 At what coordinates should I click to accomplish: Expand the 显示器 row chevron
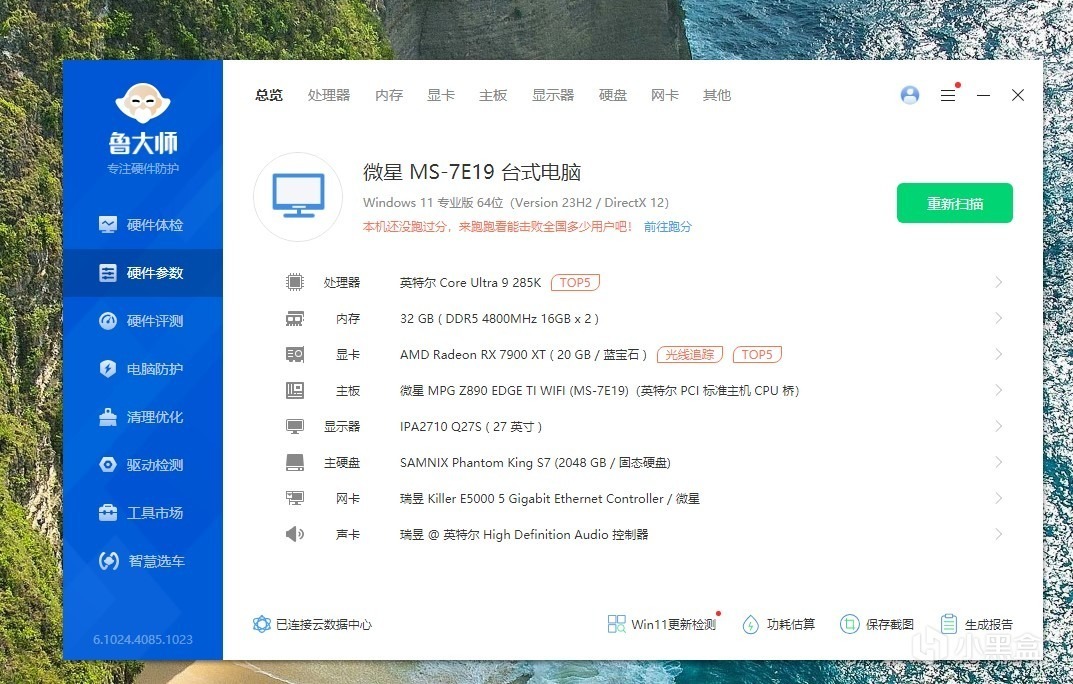tap(998, 426)
